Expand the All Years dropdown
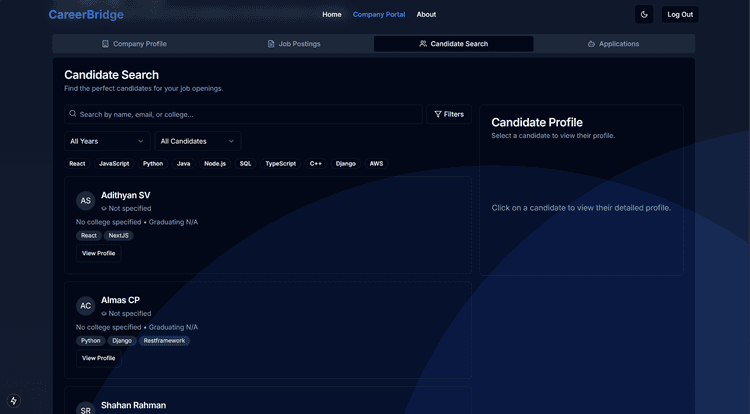Viewport: 750px width, 414px height. 107,141
